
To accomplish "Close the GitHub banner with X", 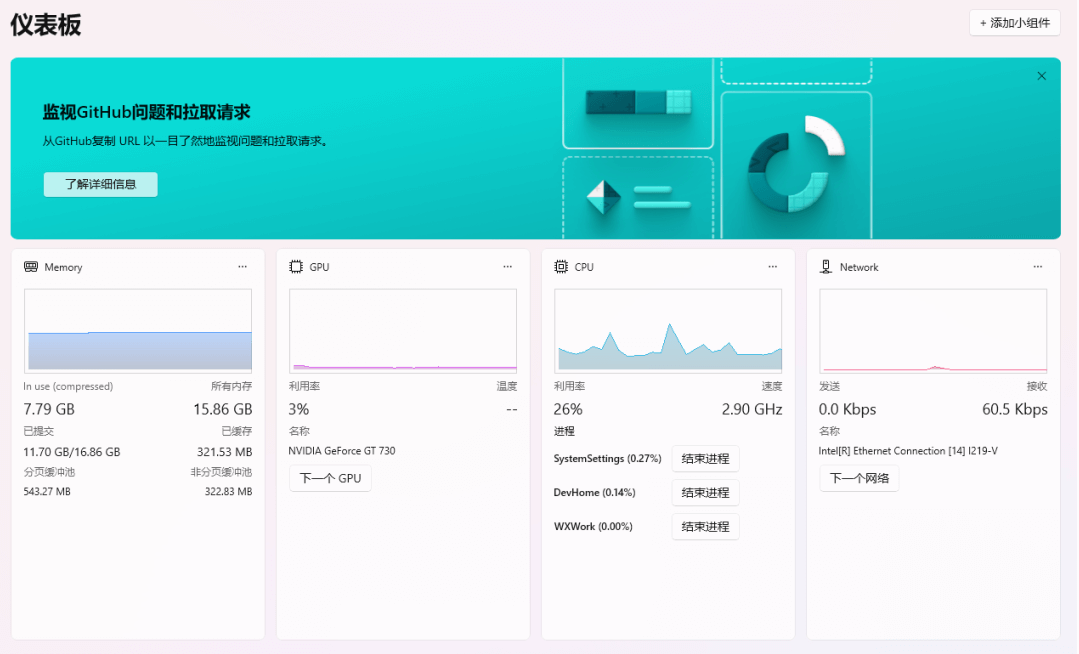I will tap(1041, 76).
